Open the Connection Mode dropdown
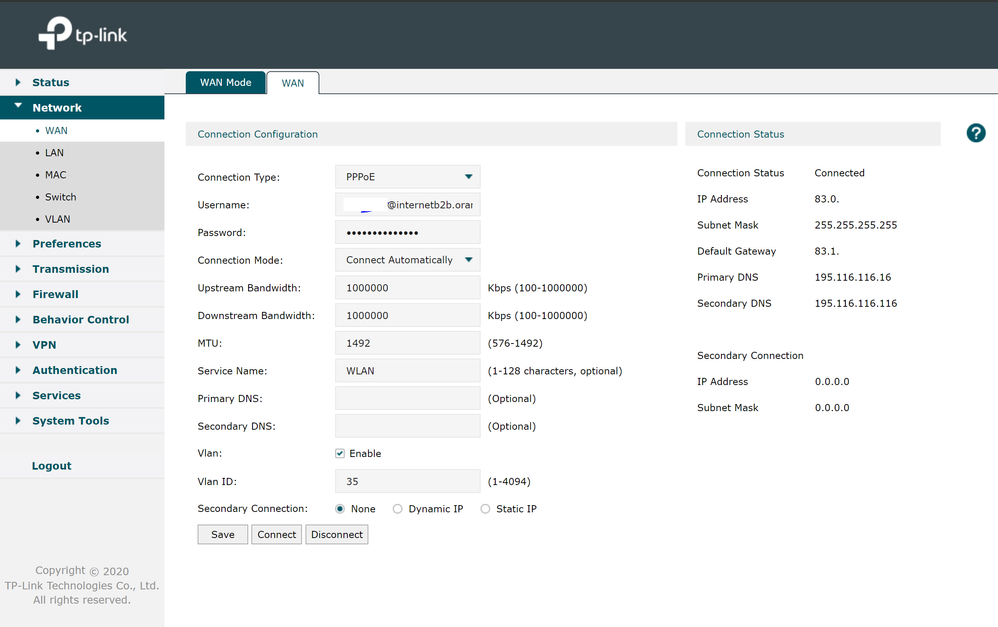Viewport: 998px width, 627px height. [x=407, y=260]
